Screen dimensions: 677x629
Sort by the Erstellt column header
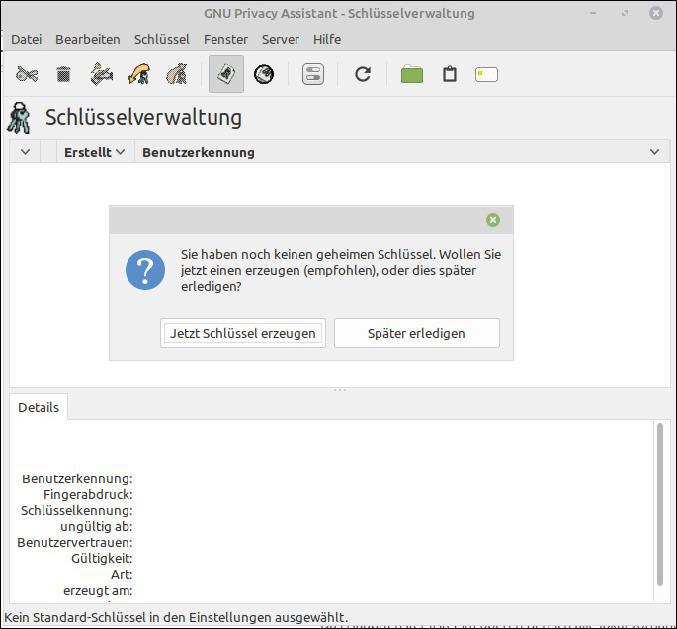[x=95, y=152]
